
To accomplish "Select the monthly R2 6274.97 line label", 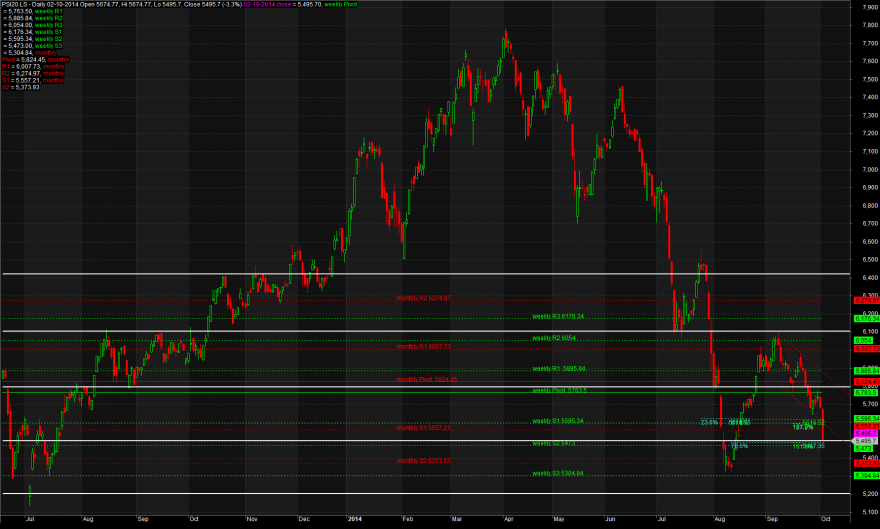I will (x=423, y=298).
